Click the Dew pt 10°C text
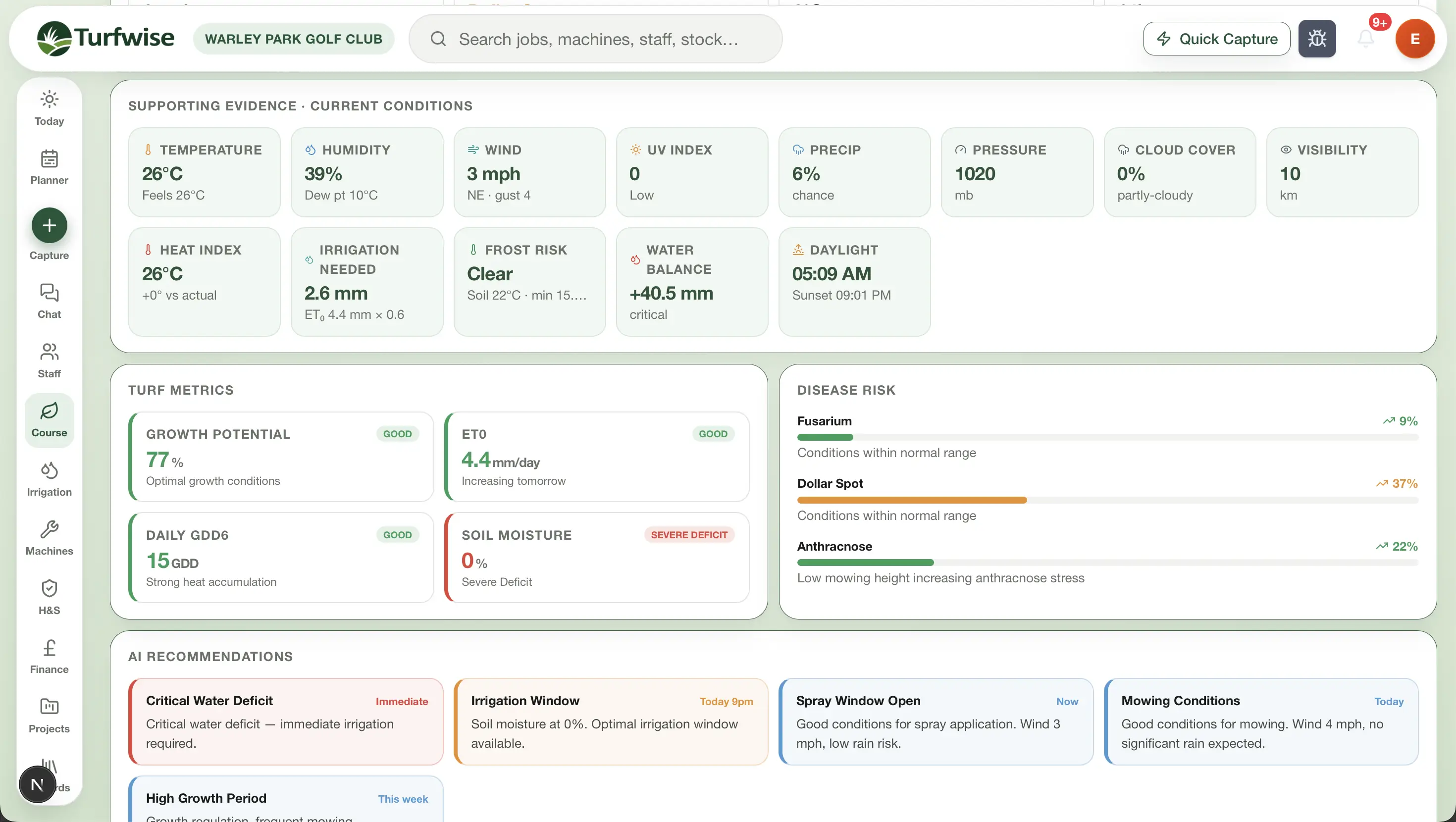Image resolution: width=1456 pixels, height=822 pixels. pos(341,195)
